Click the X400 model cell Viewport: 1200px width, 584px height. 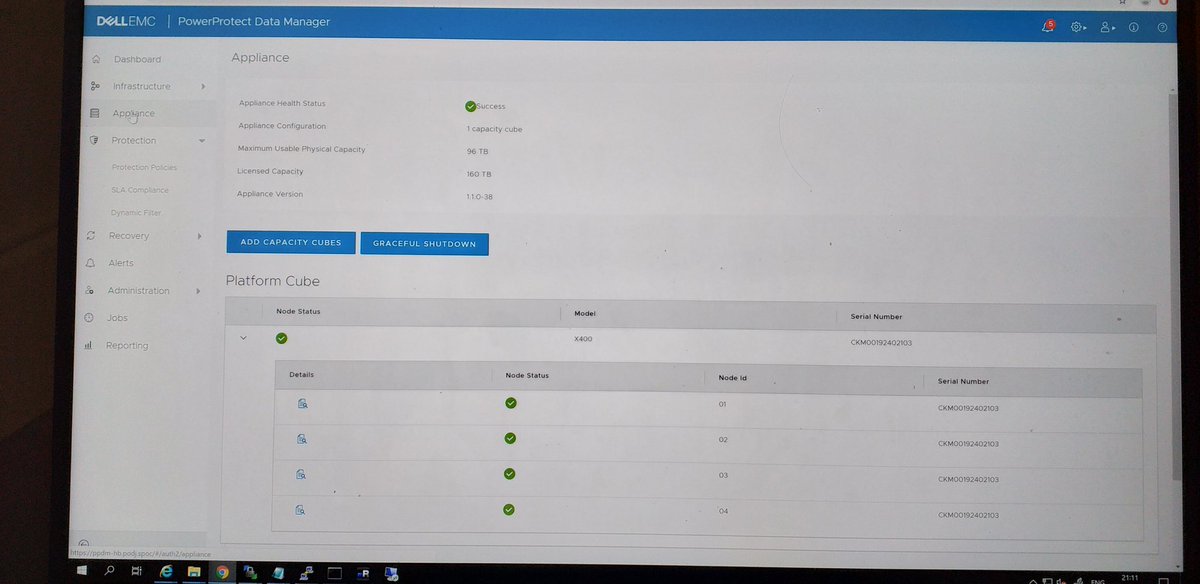point(583,340)
